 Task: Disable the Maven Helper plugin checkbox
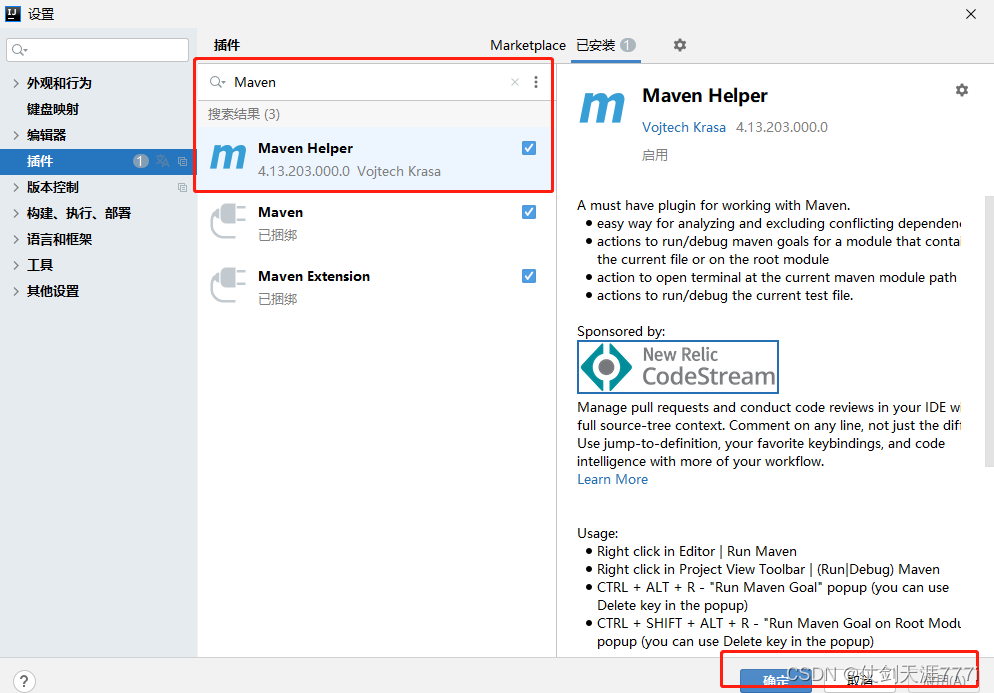click(x=529, y=148)
